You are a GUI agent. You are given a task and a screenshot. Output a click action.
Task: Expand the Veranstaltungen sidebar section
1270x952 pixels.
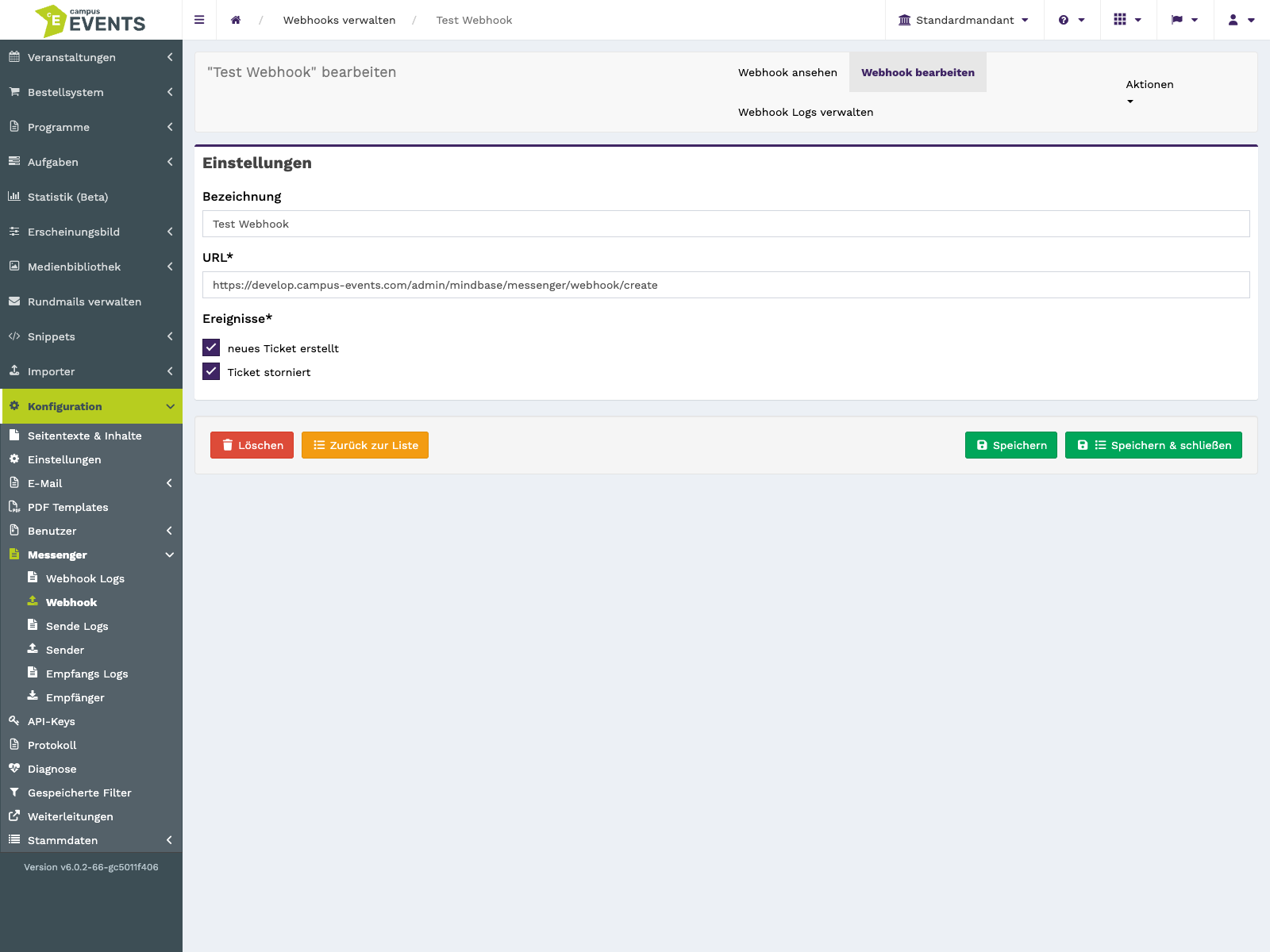[x=91, y=57]
